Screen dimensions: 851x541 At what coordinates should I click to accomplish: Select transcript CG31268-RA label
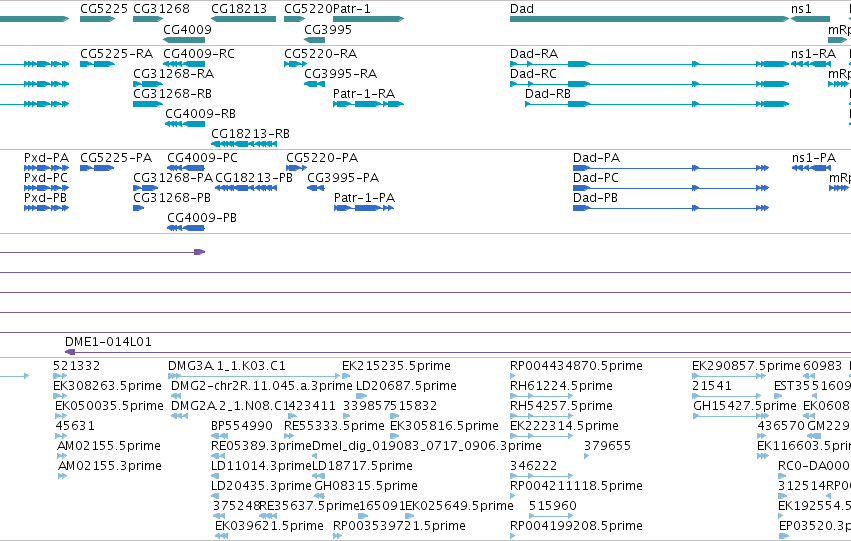pyautogui.click(x=174, y=74)
